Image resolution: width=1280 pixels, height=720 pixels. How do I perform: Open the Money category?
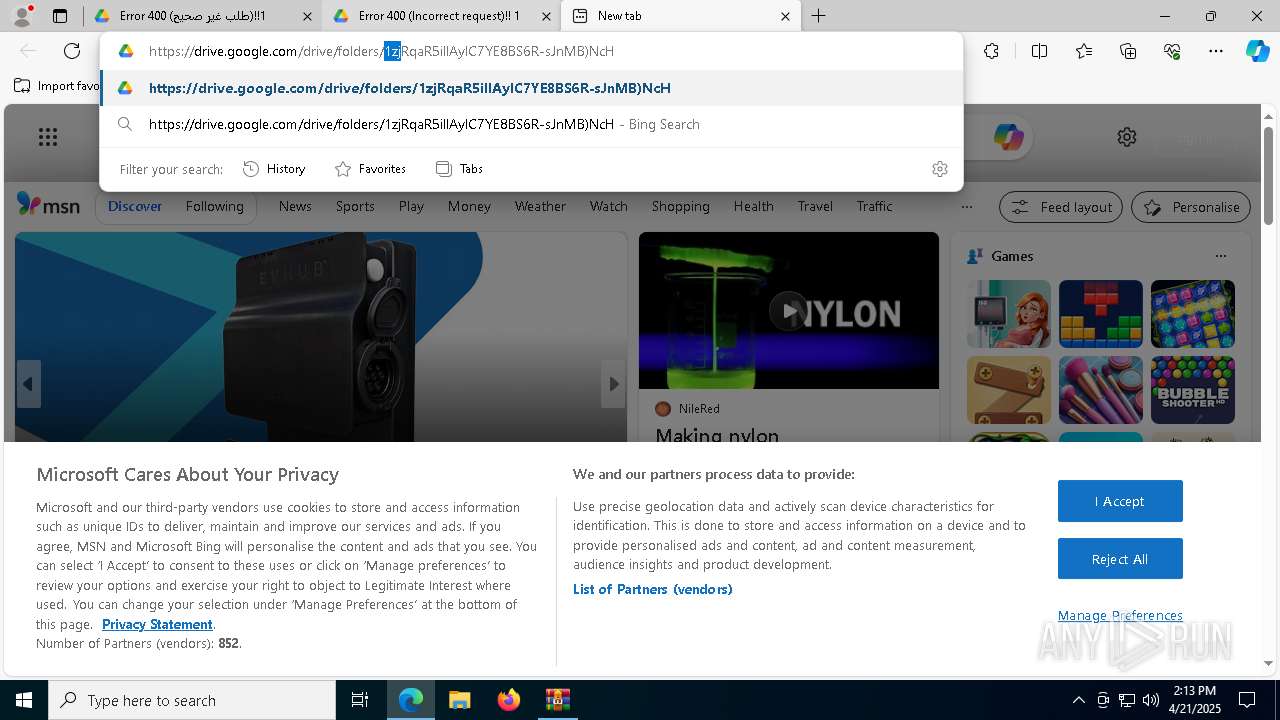coord(469,206)
